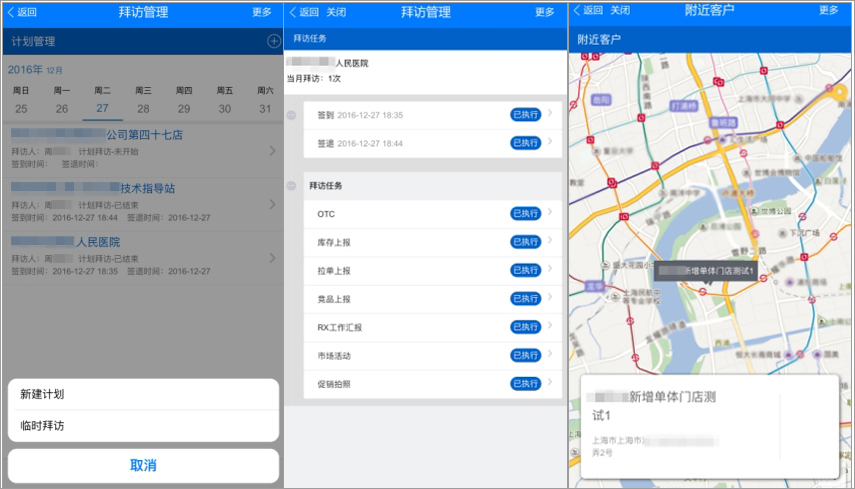Tap the 取消 button

point(143,466)
